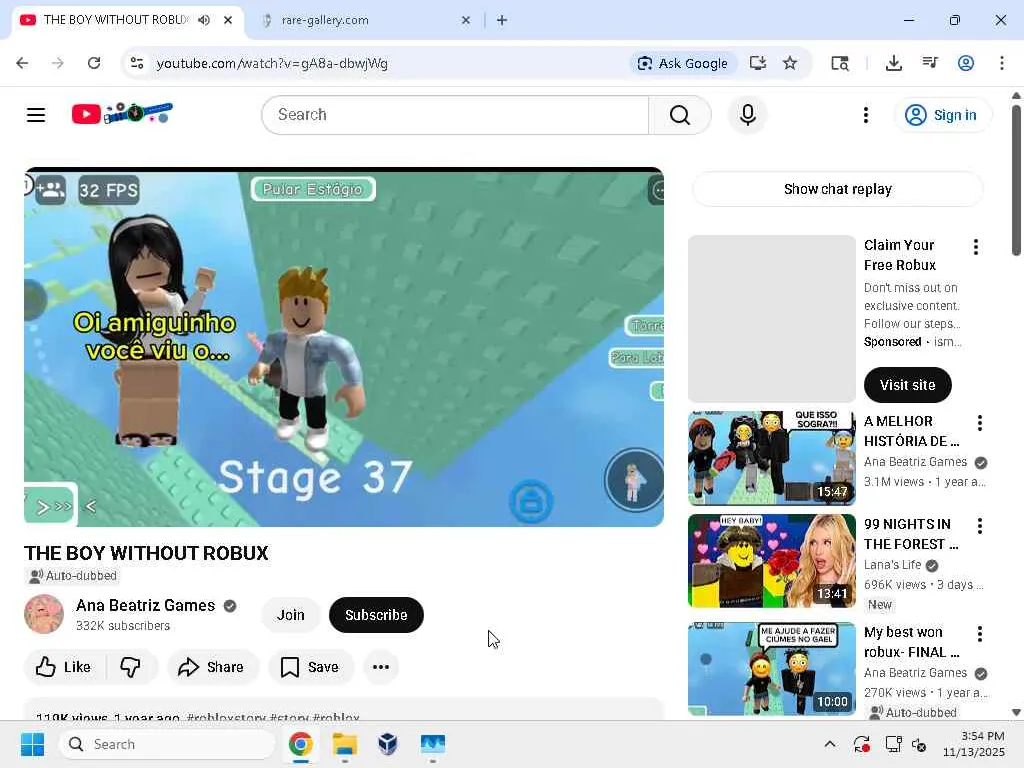Open Chrome profile icon
Viewport: 1024px width, 768px height.
966,63
